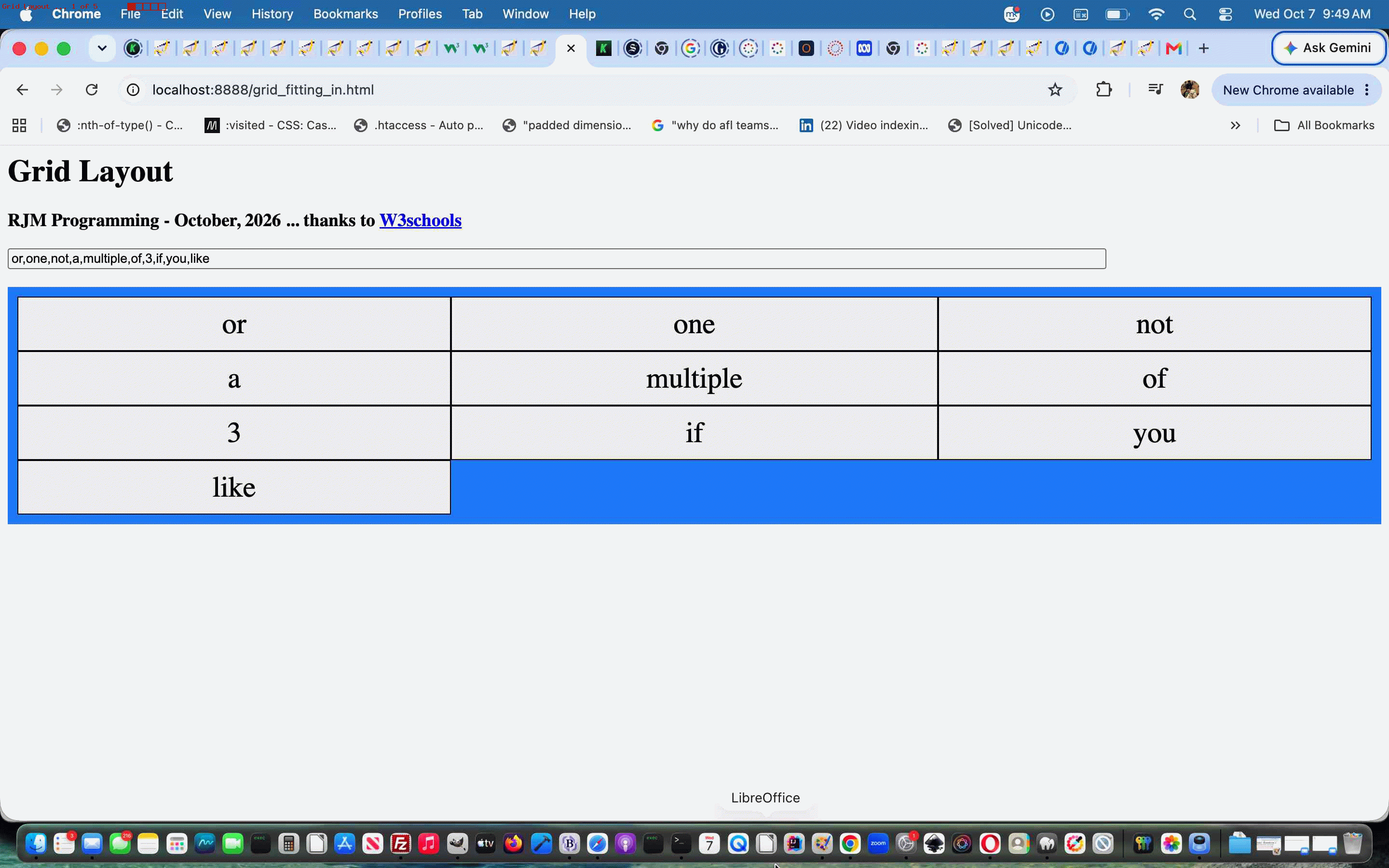This screenshot has height=868, width=1389.
Task: Bookmark this page with the star icon
Action: click(x=1055, y=90)
